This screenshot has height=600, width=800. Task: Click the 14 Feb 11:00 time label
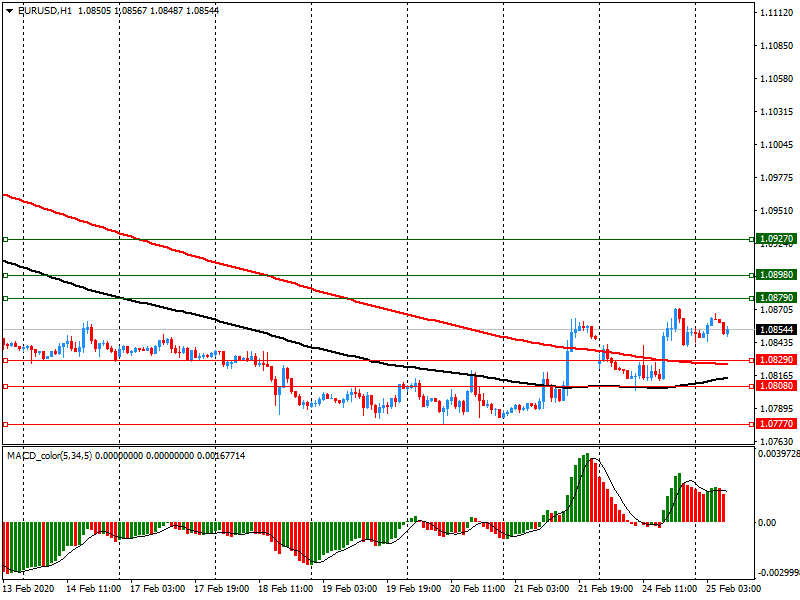pos(93,589)
